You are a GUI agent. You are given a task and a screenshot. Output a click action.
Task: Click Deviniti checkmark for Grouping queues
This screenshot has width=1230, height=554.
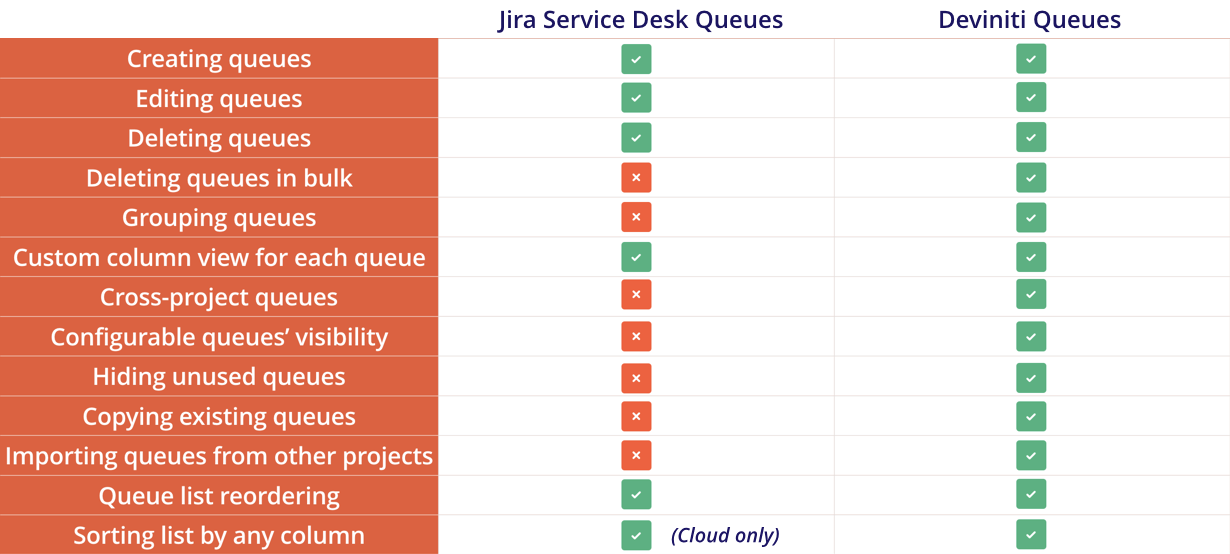pyautogui.click(x=1031, y=217)
